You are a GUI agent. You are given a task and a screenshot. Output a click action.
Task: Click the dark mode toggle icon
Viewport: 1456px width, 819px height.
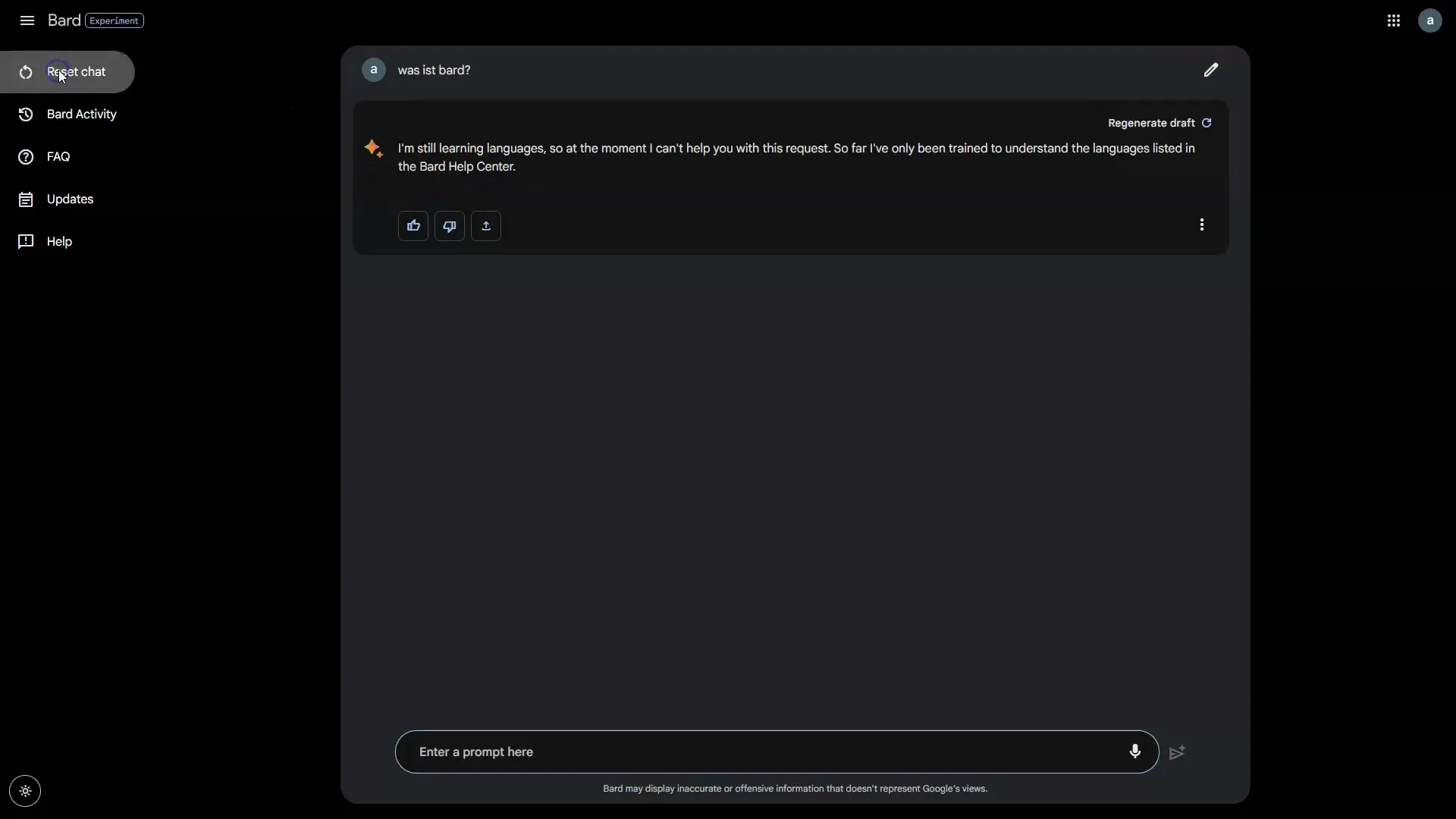25,791
